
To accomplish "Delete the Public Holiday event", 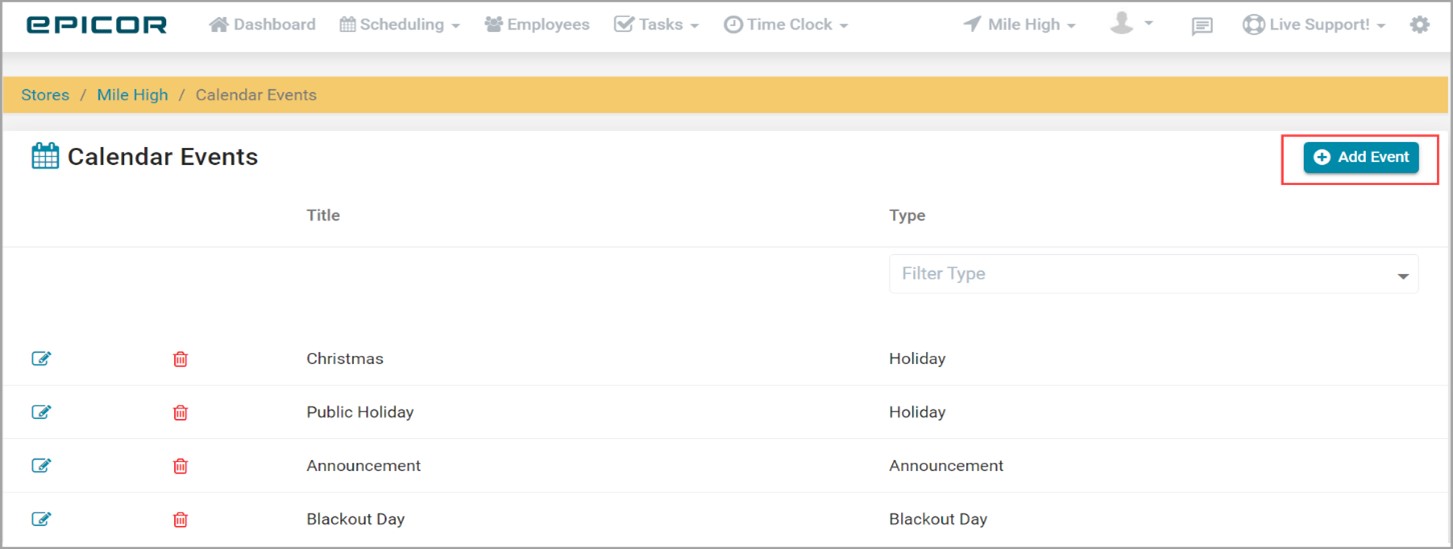I will point(180,412).
